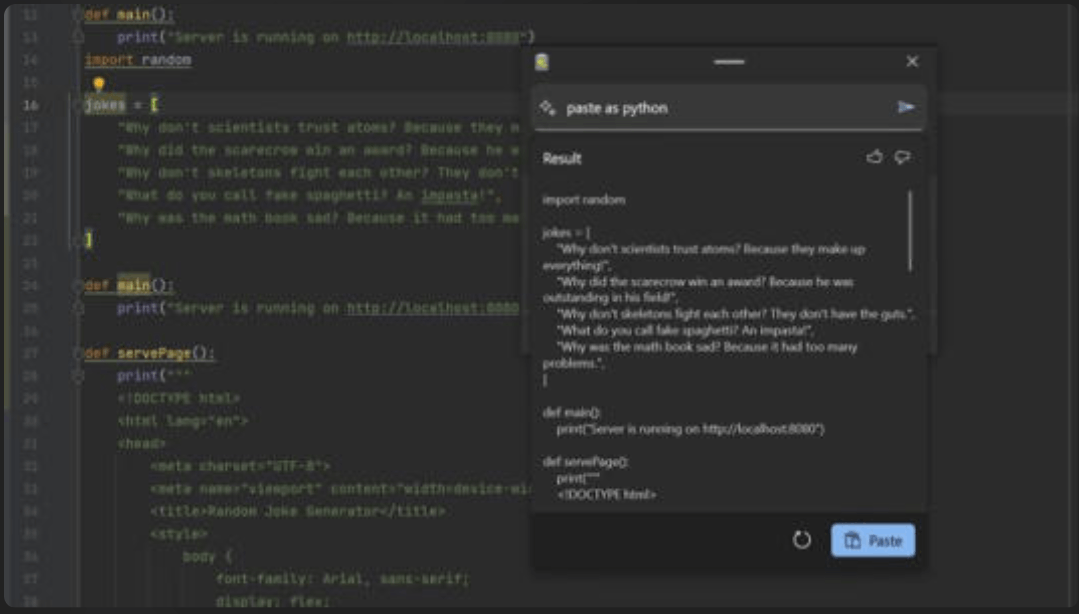1079x614 pixels.
Task: Click the "impasta" underlined word in editor
Action: pos(449,195)
